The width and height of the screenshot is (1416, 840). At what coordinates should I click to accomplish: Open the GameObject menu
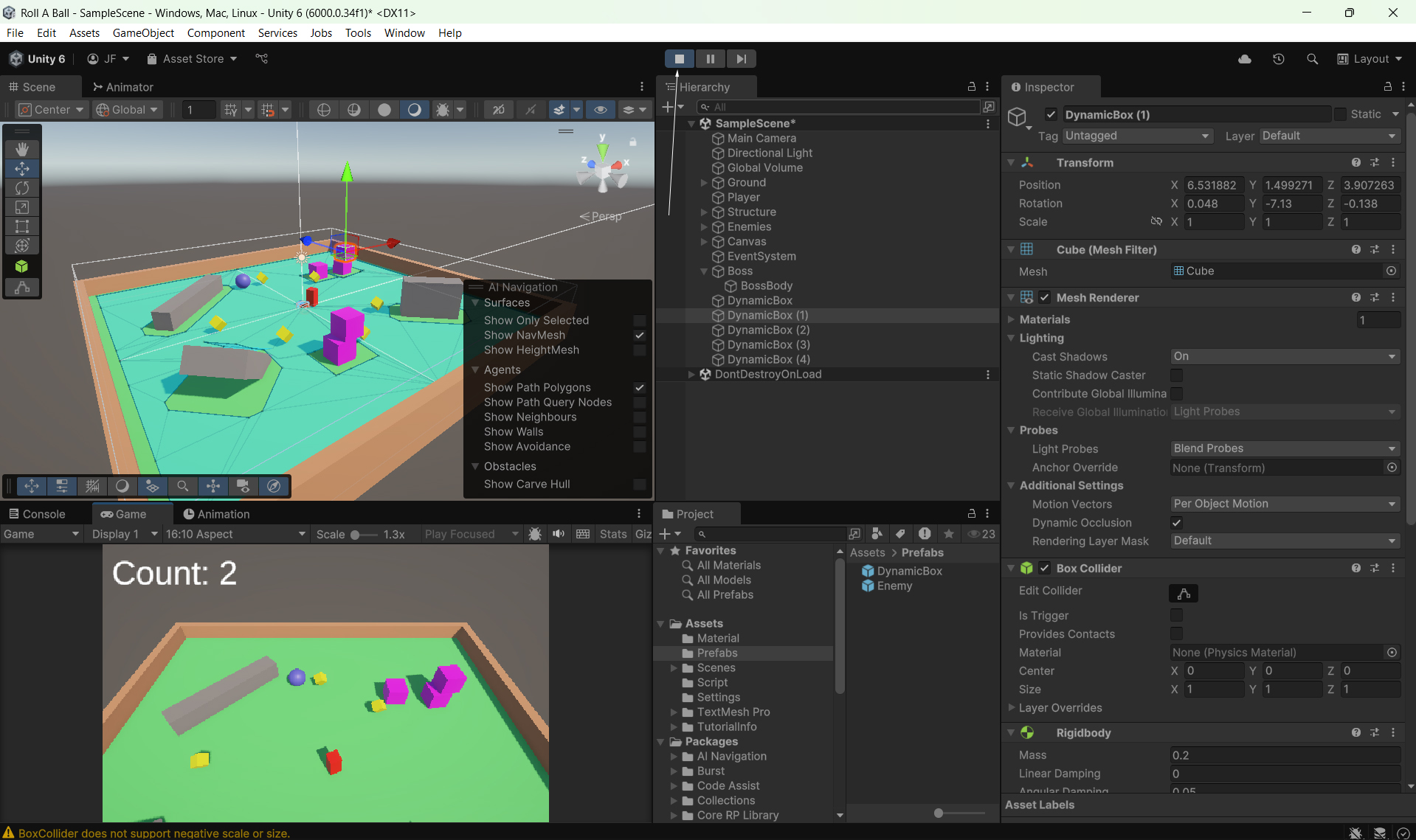pyautogui.click(x=143, y=33)
